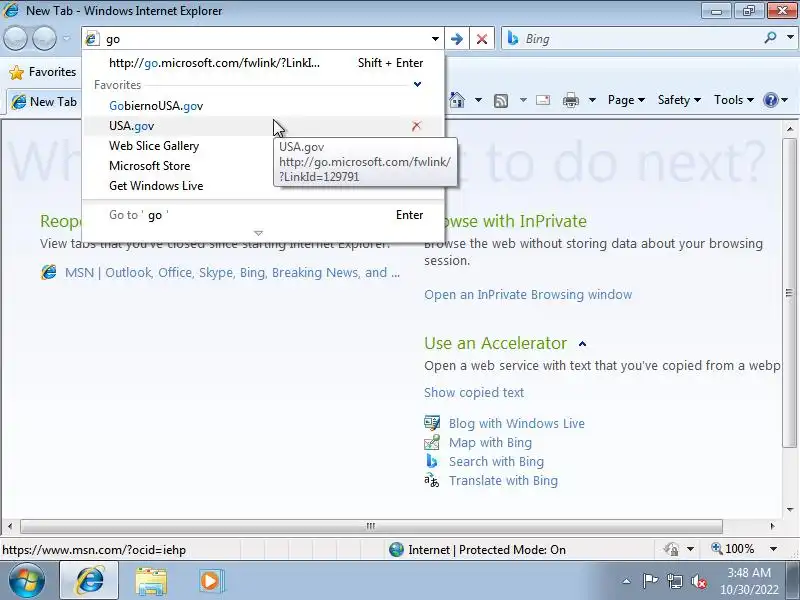Open the Windows Start menu orb
The image size is (800, 600).
click(26, 581)
